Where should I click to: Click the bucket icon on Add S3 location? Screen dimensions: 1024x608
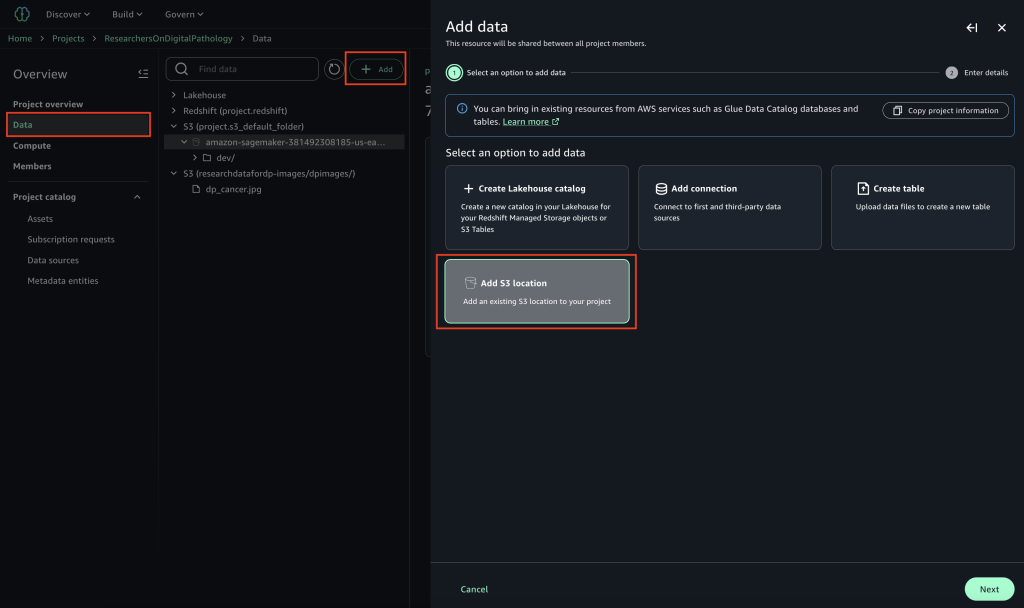click(x=470, y=283)
